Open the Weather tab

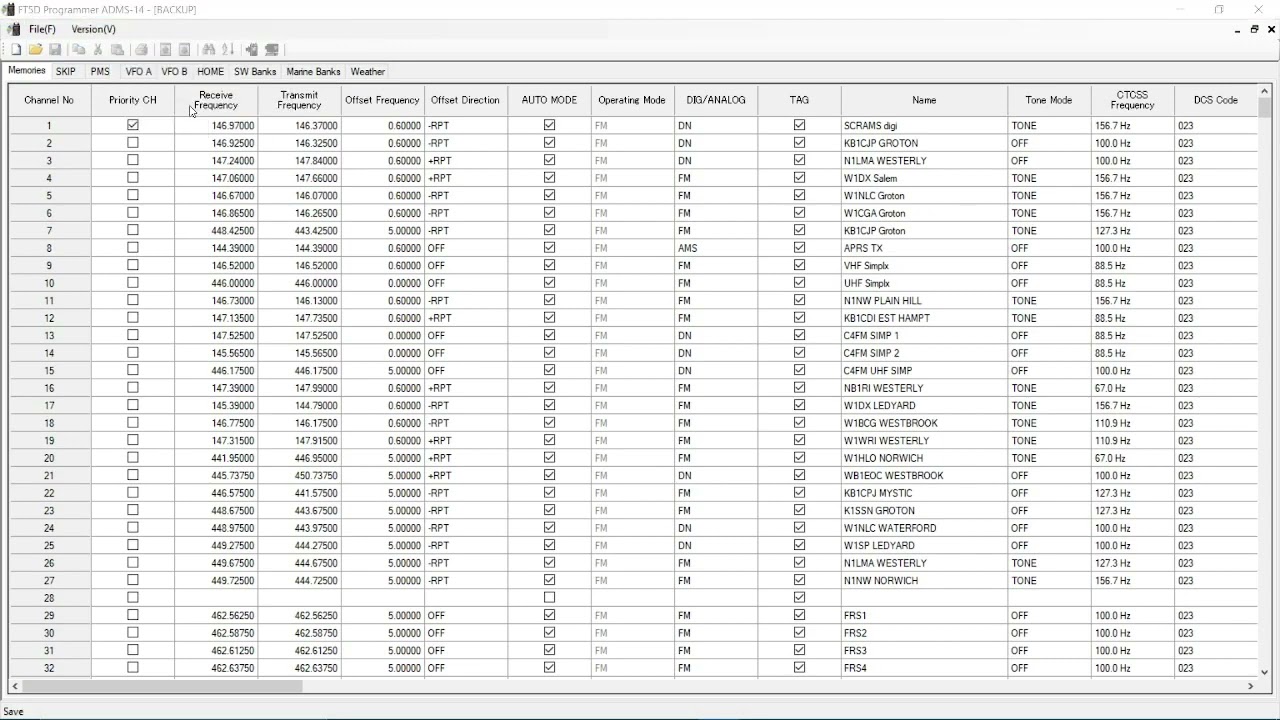tap(367, 72)
